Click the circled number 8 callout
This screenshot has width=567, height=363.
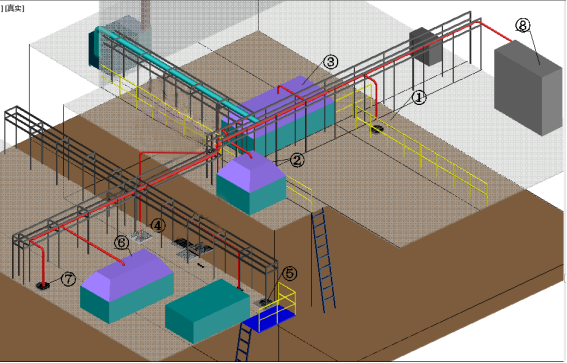coord(523,25)
